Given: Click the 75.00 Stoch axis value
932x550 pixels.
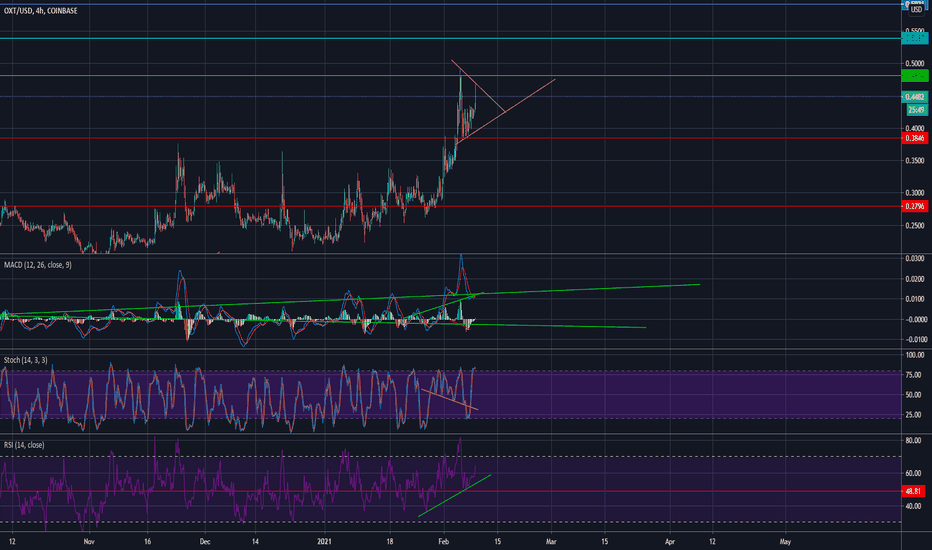Looking at the screenshot, I should pos(913,375).
